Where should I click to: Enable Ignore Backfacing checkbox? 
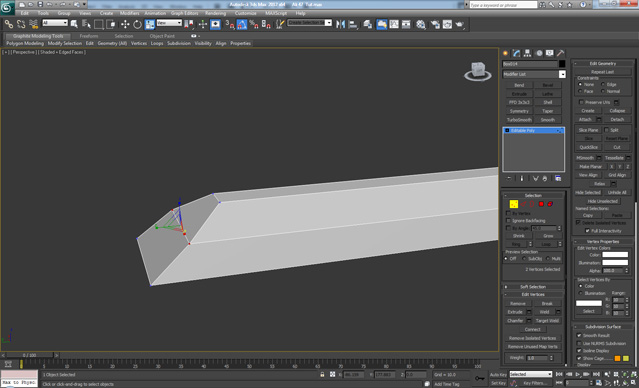point(508,220)
